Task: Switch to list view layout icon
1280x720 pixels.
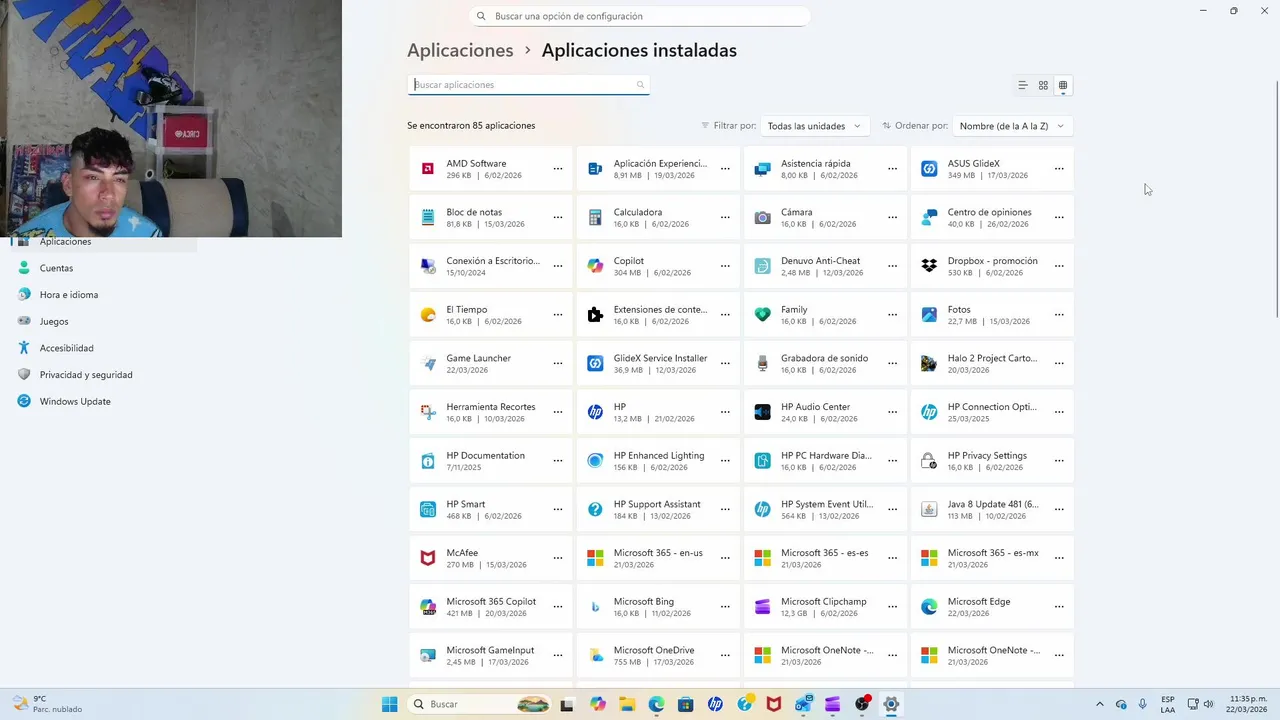Action: pyautogui.click(x=1022, y=85)
